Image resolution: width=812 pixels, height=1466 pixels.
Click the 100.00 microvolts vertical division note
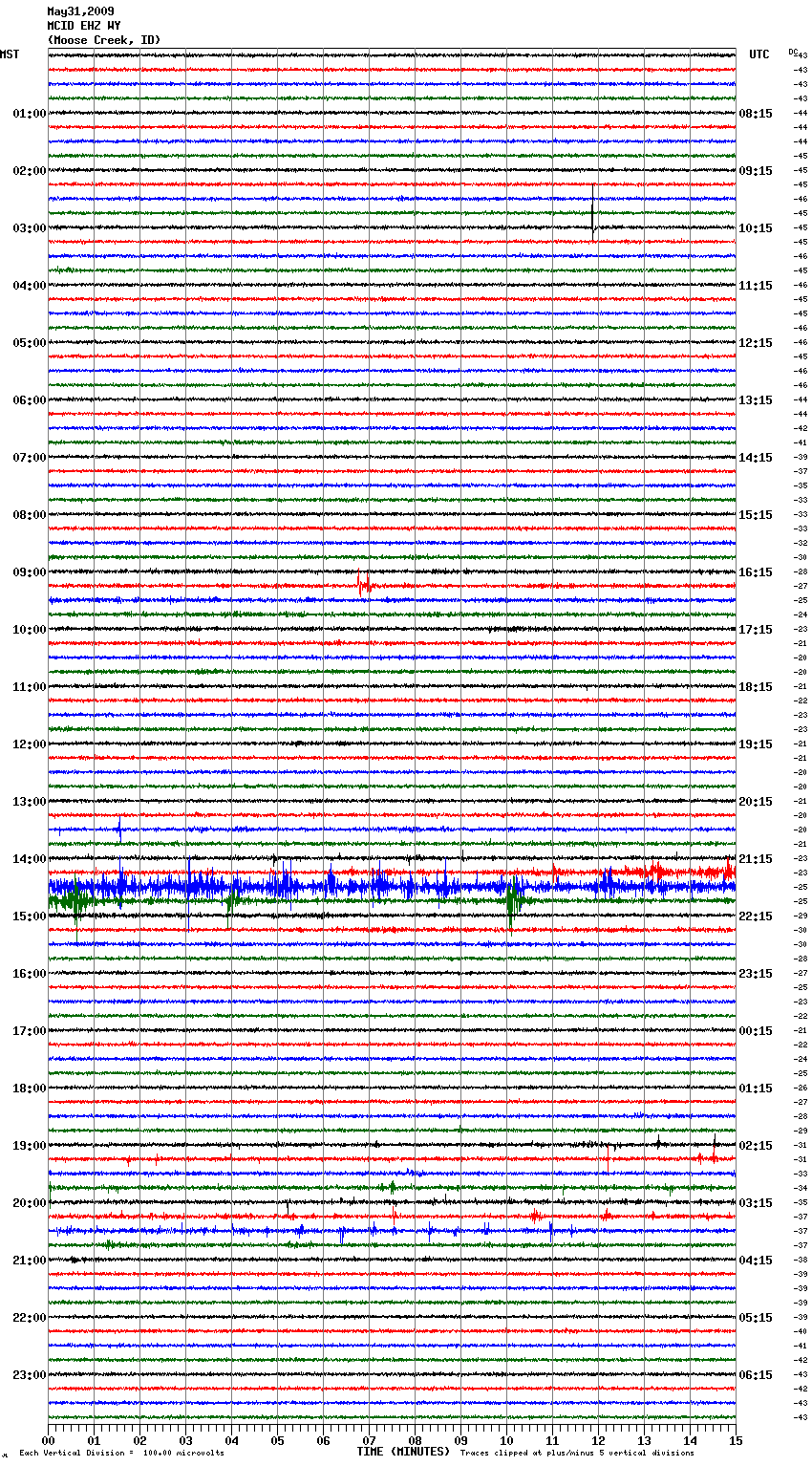pyautogui.click(x=121, y=1453)
